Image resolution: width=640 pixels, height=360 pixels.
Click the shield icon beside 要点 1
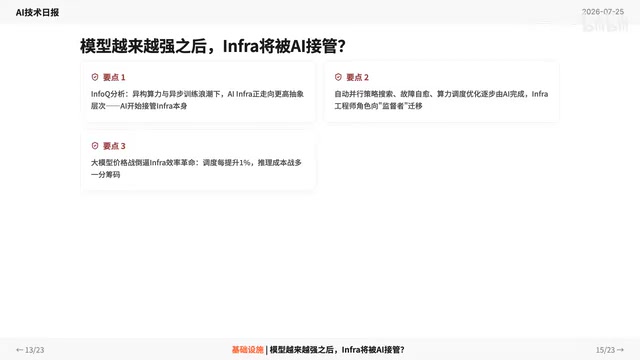pyautogui.click(x=95, y=77)
